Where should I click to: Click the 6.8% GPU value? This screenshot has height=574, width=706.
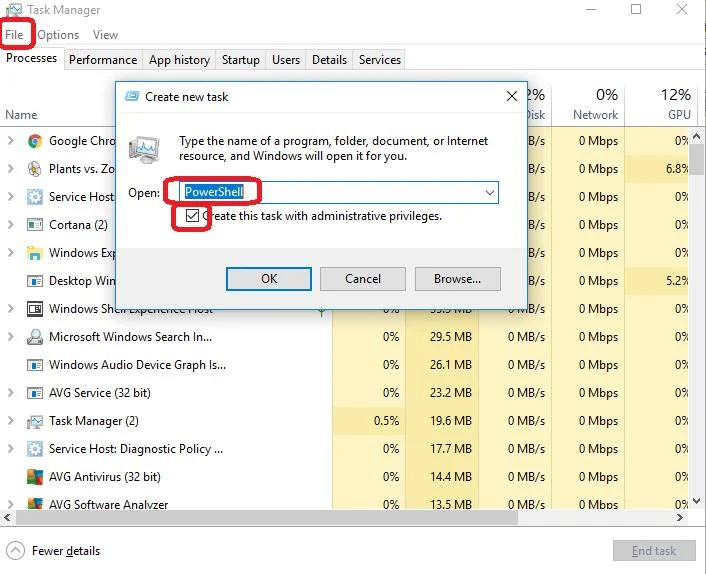[677, 169]
